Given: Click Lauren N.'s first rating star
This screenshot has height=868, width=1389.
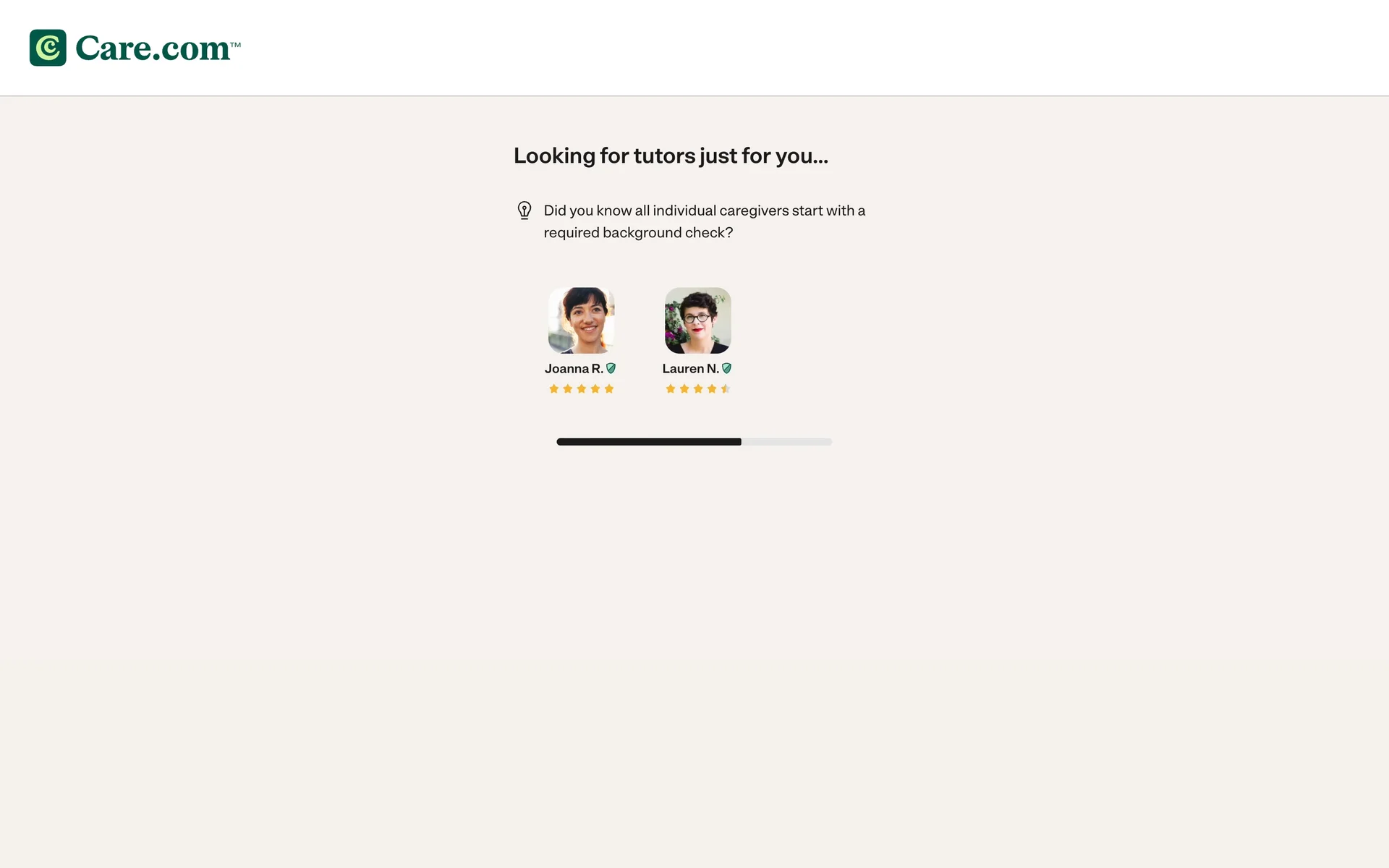Looking at the screenshot, I should pos(671,389).
